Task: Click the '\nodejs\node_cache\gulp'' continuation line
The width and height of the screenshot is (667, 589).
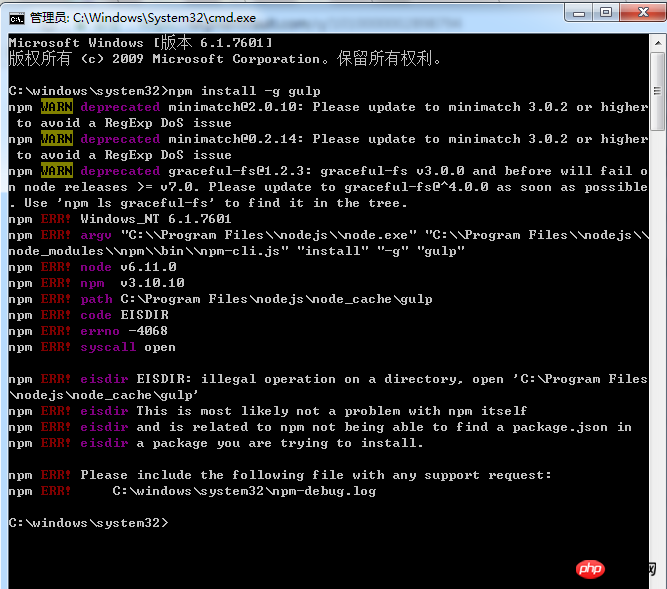Action: 104,395
